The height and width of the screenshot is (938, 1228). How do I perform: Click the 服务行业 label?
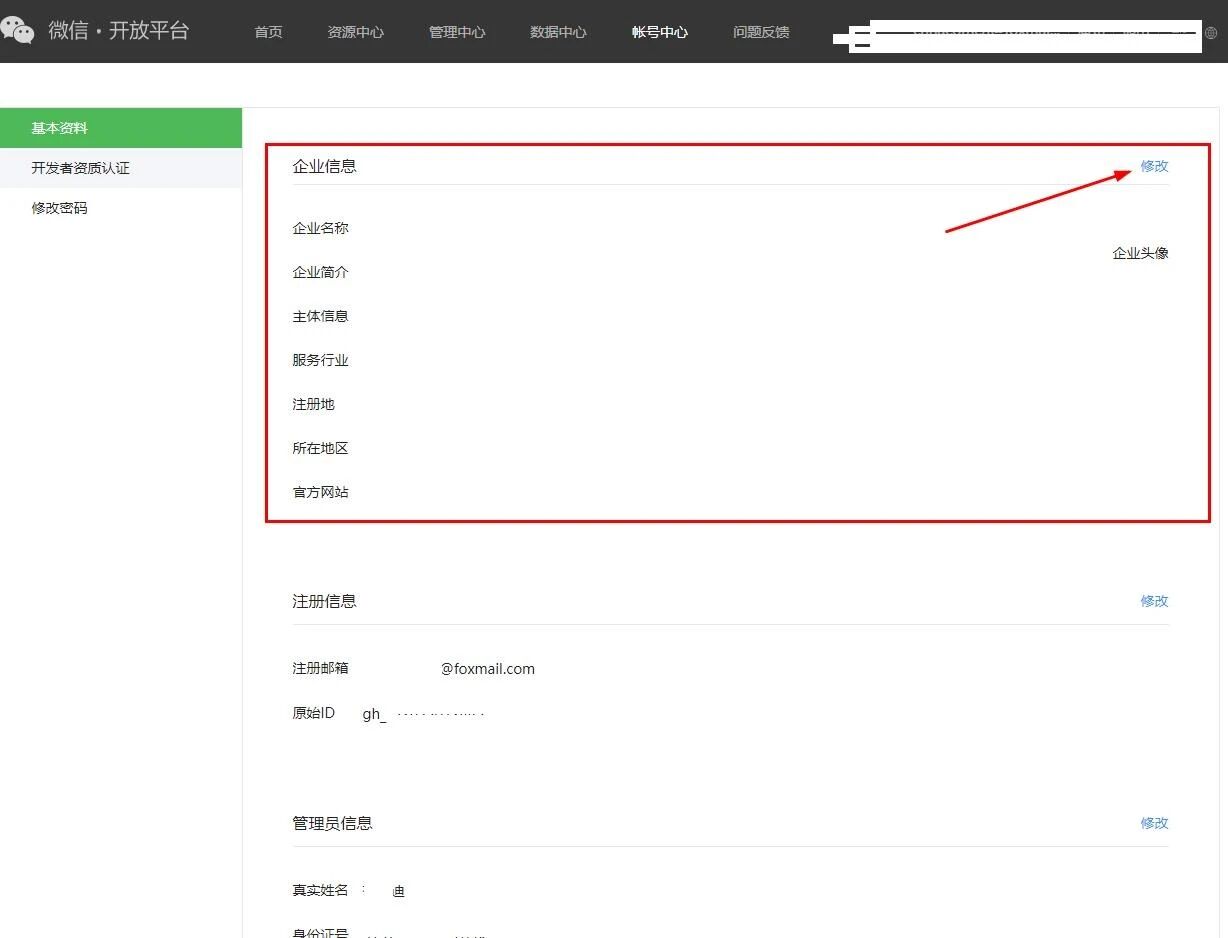pos(320,360)
